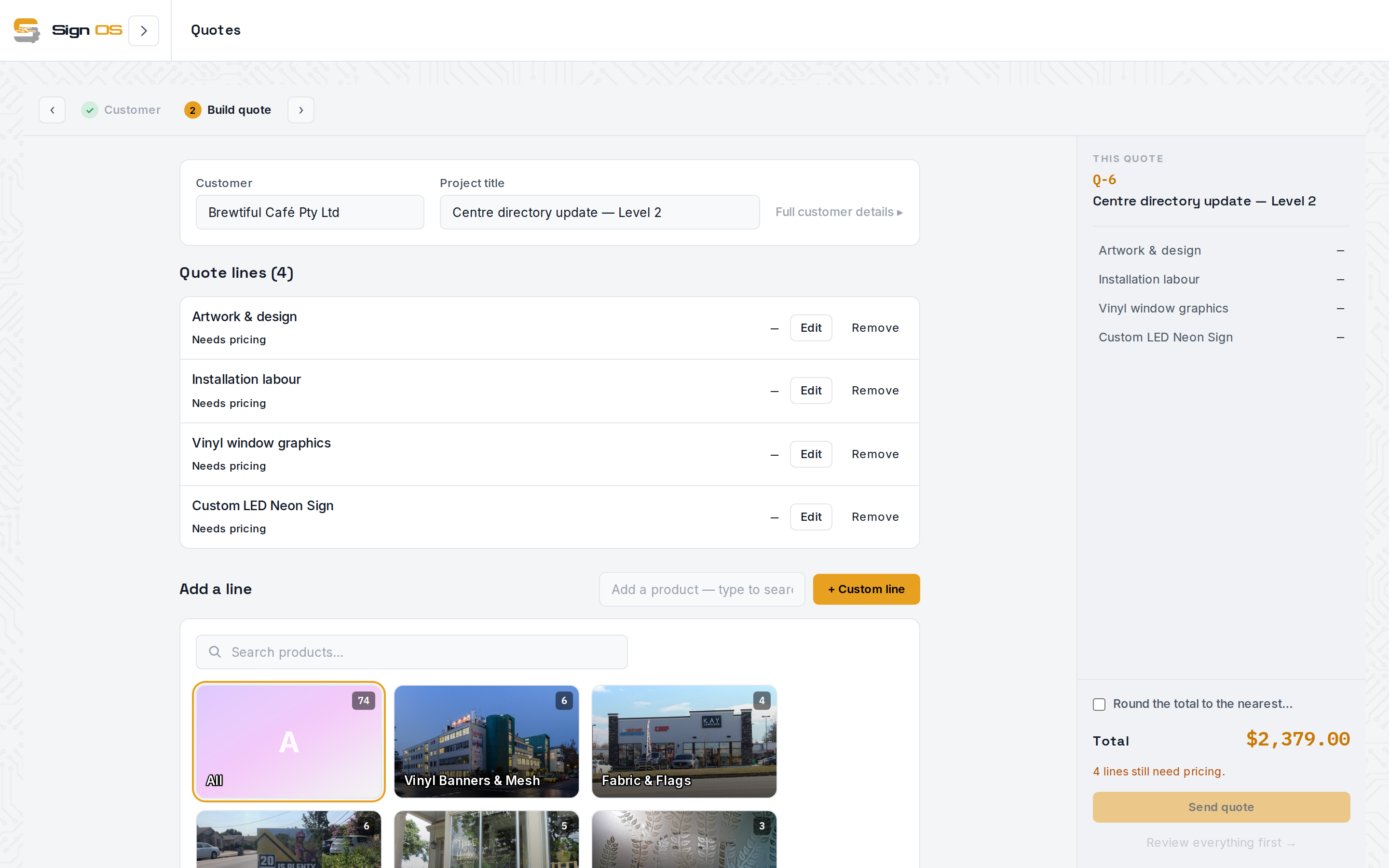Edit the Installation labour line

click(x=810, y=391)
